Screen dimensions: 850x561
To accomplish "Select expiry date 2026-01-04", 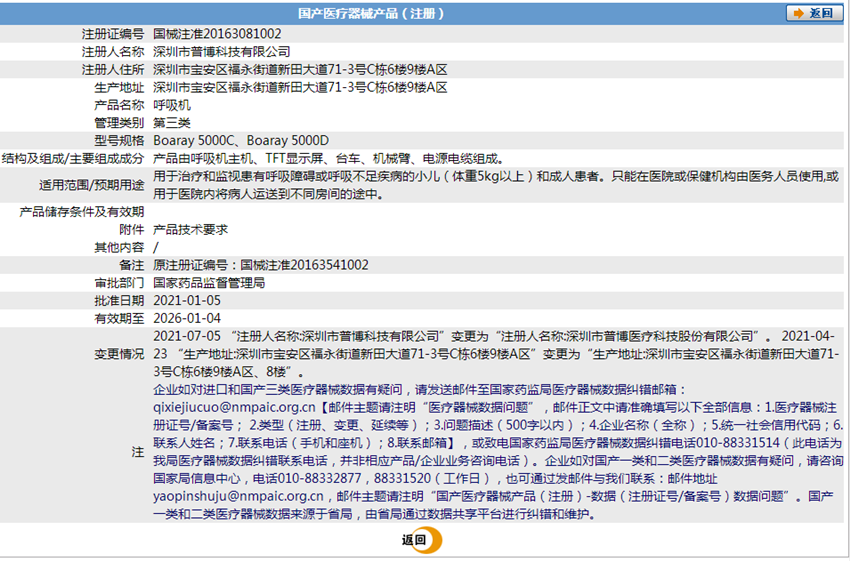I will click(187, 318).
